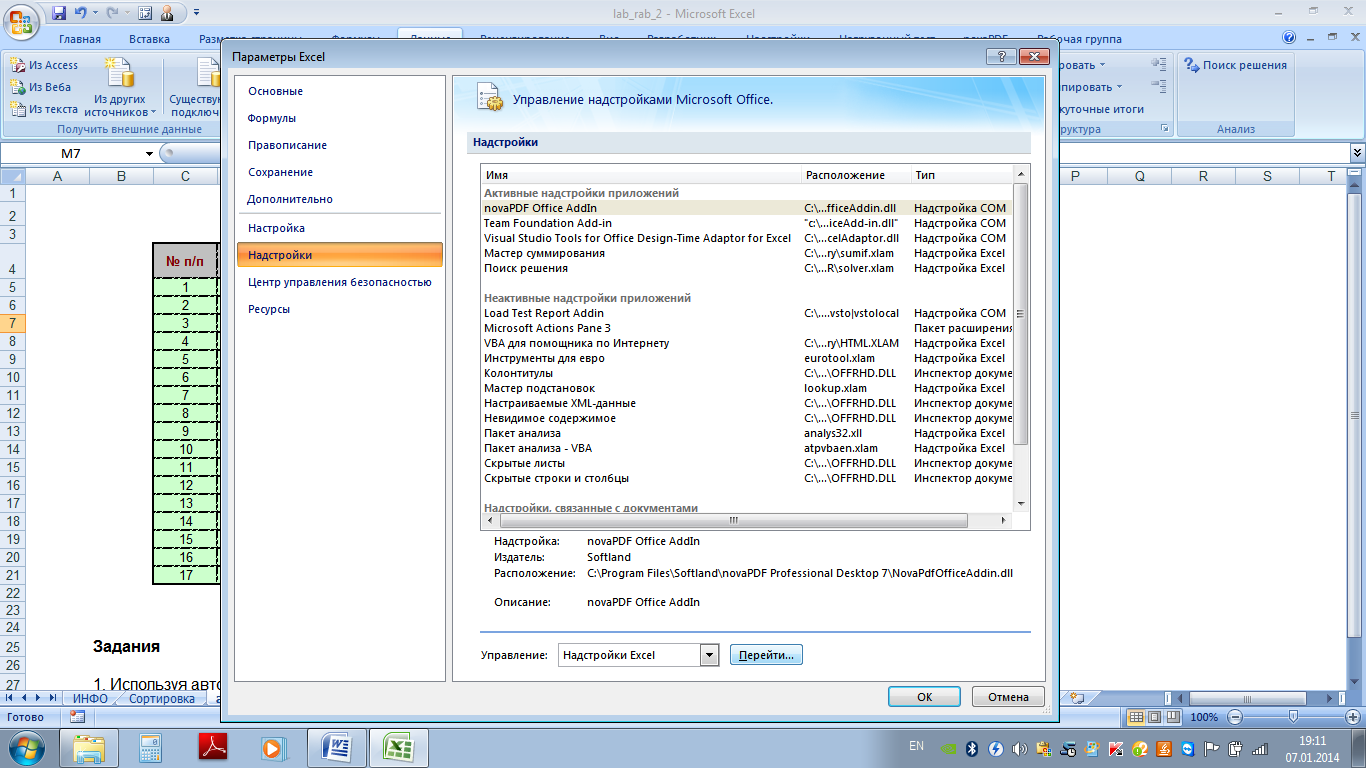Select Team Foundation Add-in row
This screenshot has height=768, width=1366.
pos(746,223)
